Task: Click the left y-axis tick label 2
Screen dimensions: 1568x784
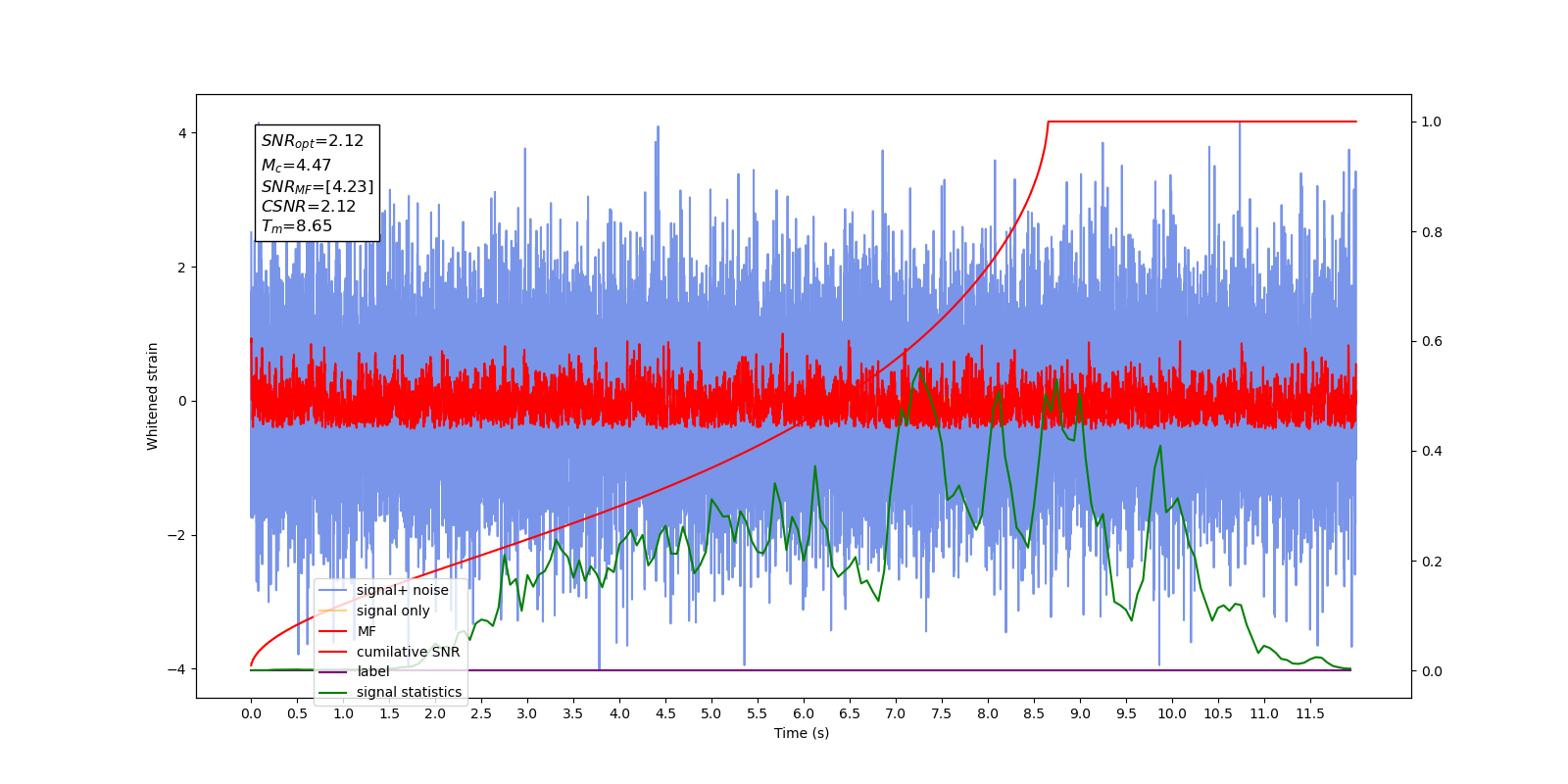Action: click(x=181, y=268)
